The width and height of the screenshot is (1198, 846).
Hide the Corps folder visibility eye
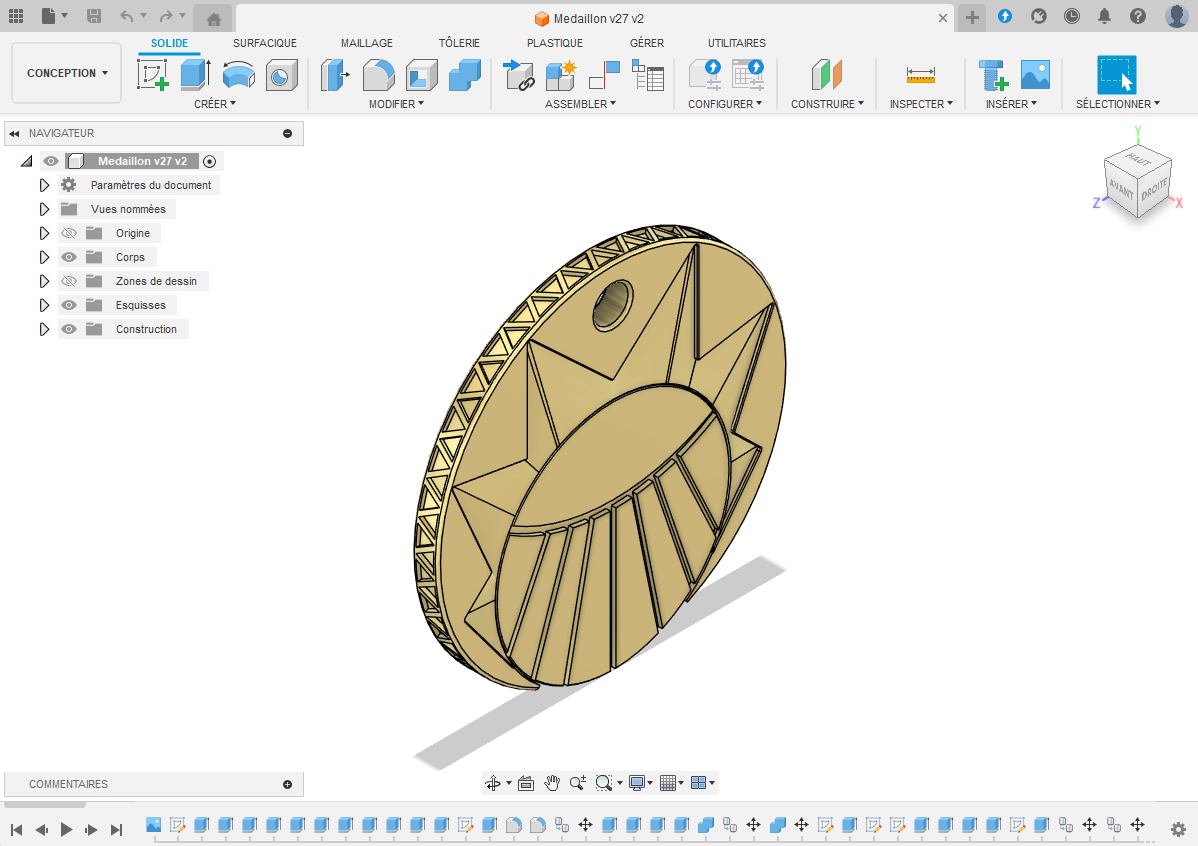[69, 257]
